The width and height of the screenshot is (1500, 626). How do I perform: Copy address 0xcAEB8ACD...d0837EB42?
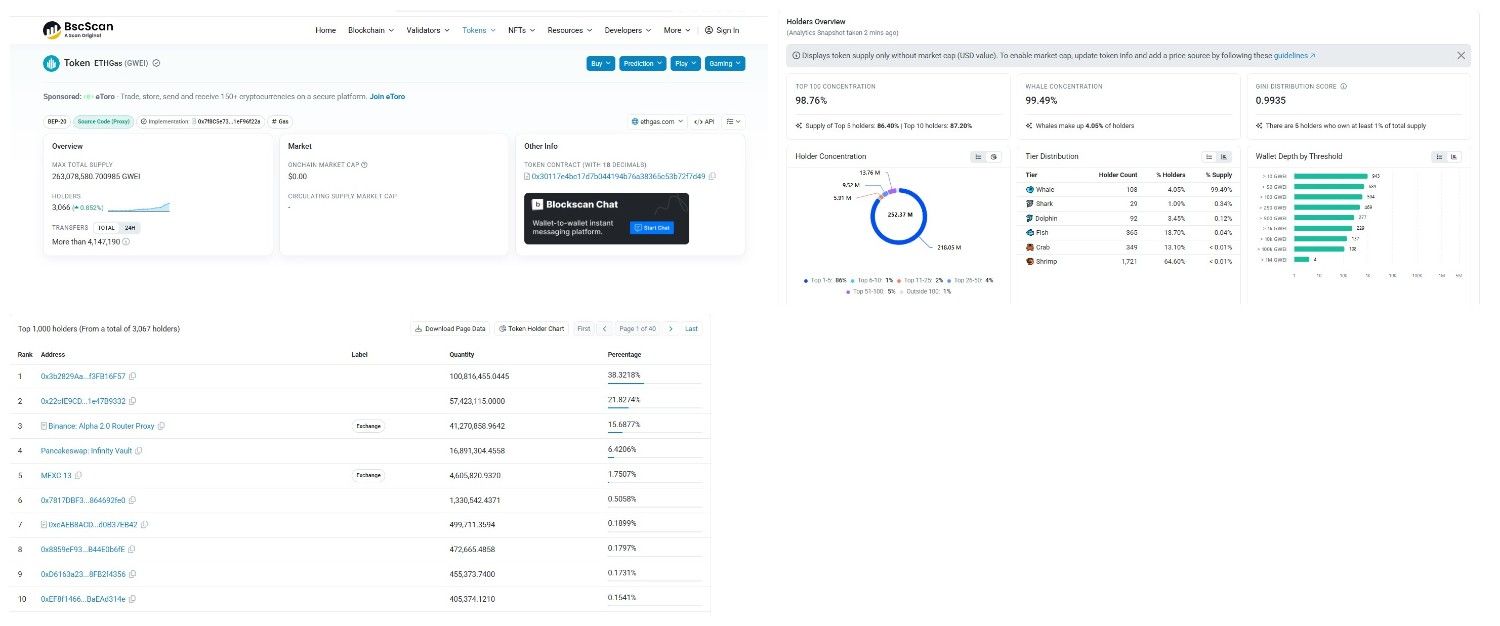pos(146,524)
